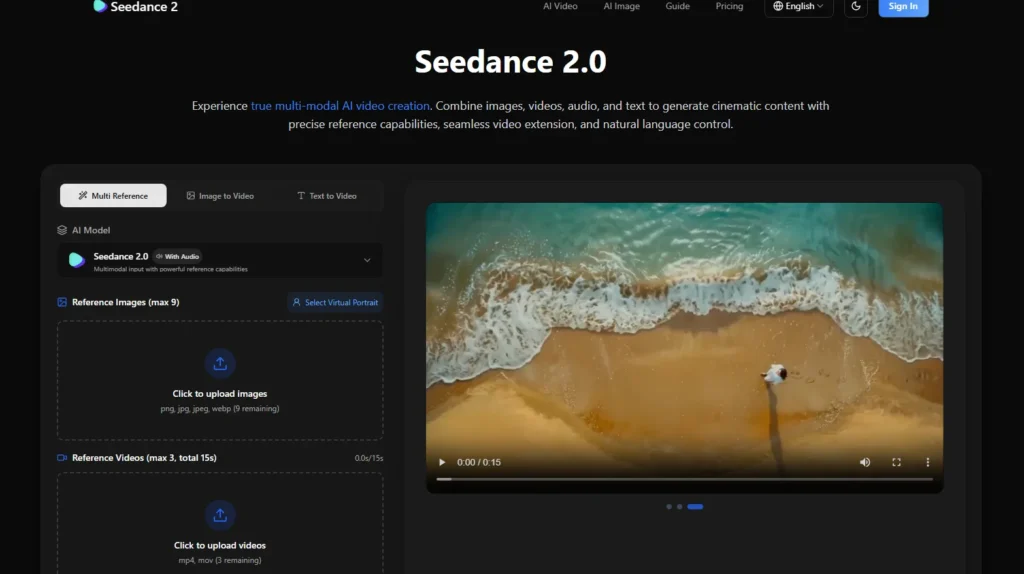The image size is (1024, 574).
Task: Click the AI Model layers icon
Action: coord(62,231)
